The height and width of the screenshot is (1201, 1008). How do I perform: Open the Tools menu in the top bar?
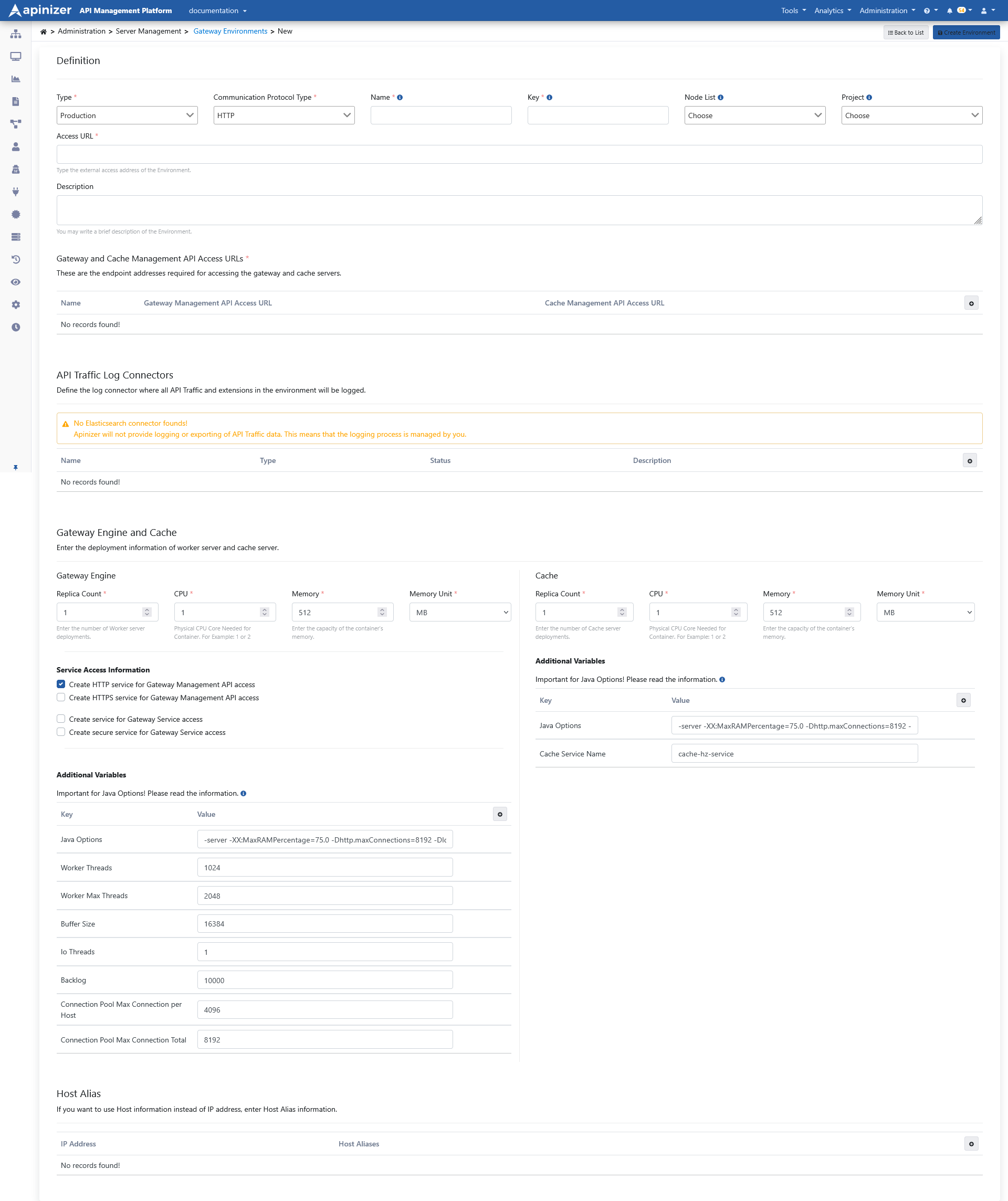[x=793, y=11]
